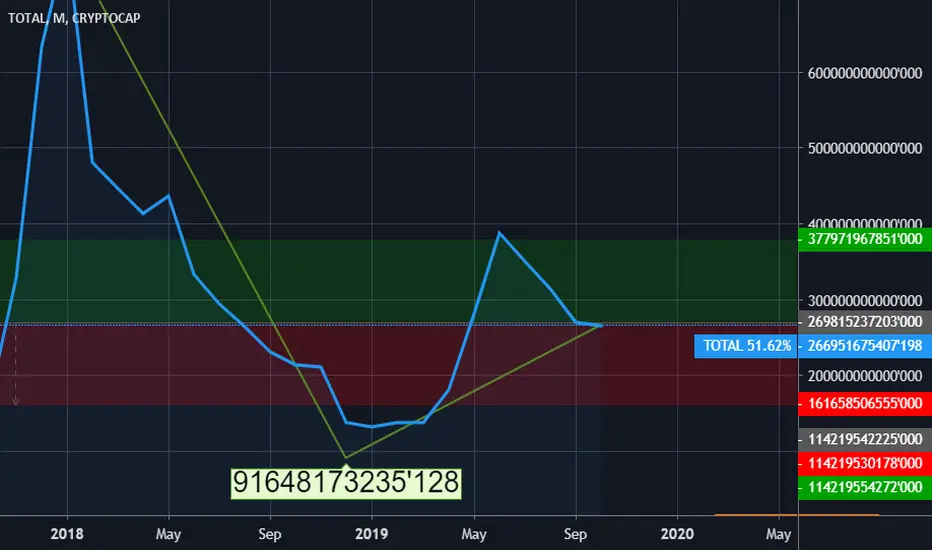
Task: Click the grey 269815237203'000 price tag
Action: (x=865, y=322)
